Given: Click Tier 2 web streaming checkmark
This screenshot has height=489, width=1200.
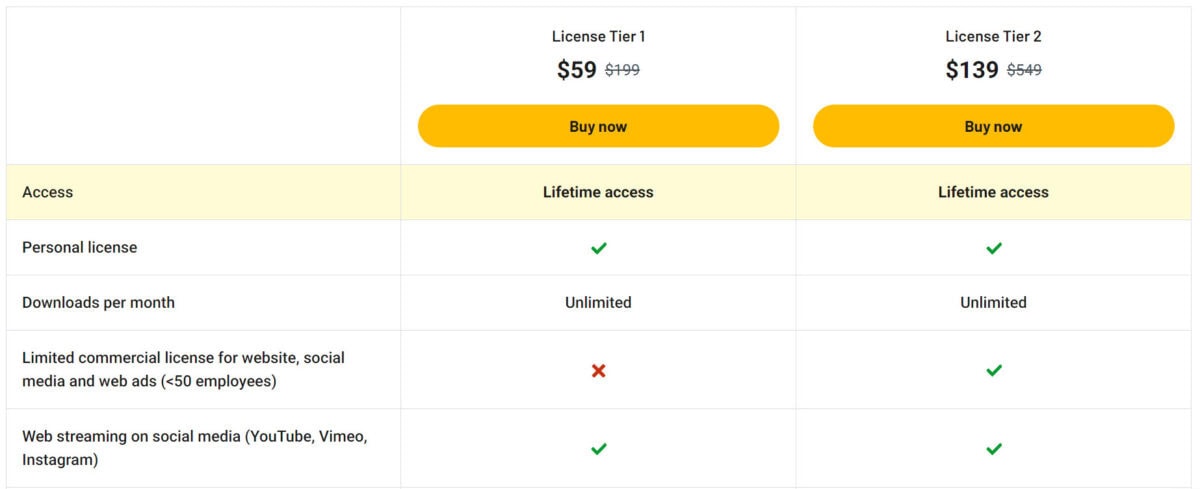Looking at the screenshot, I should coord(993,449).
